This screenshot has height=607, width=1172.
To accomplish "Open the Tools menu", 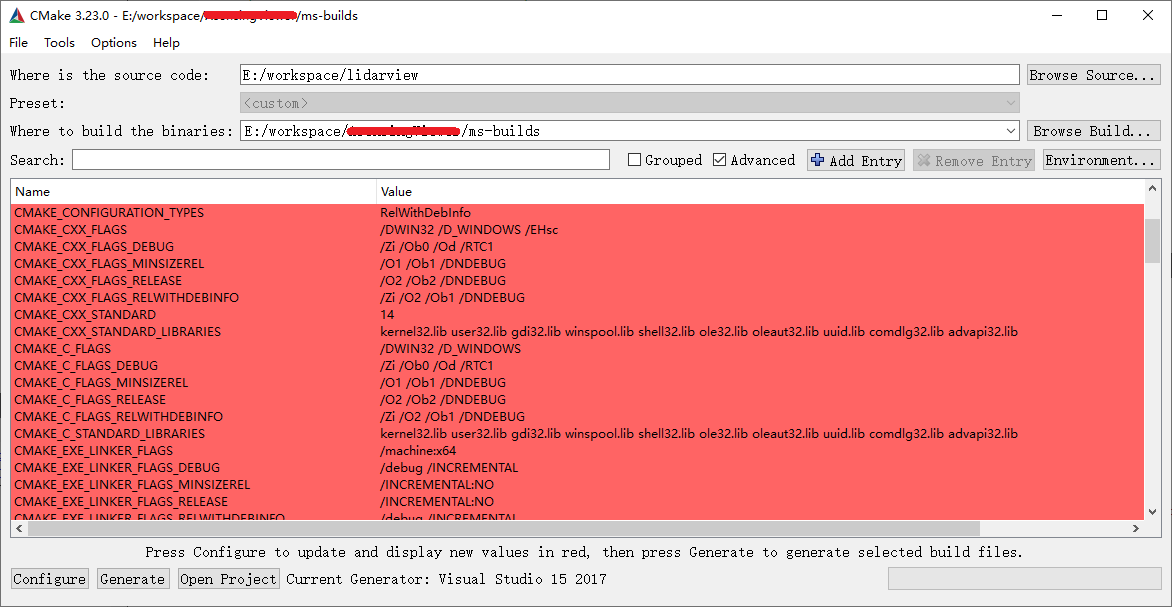I will tap(59, 43).
